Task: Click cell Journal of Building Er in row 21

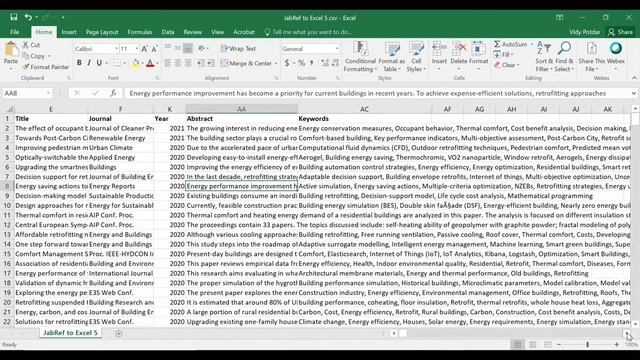Action: pos(121,312)
